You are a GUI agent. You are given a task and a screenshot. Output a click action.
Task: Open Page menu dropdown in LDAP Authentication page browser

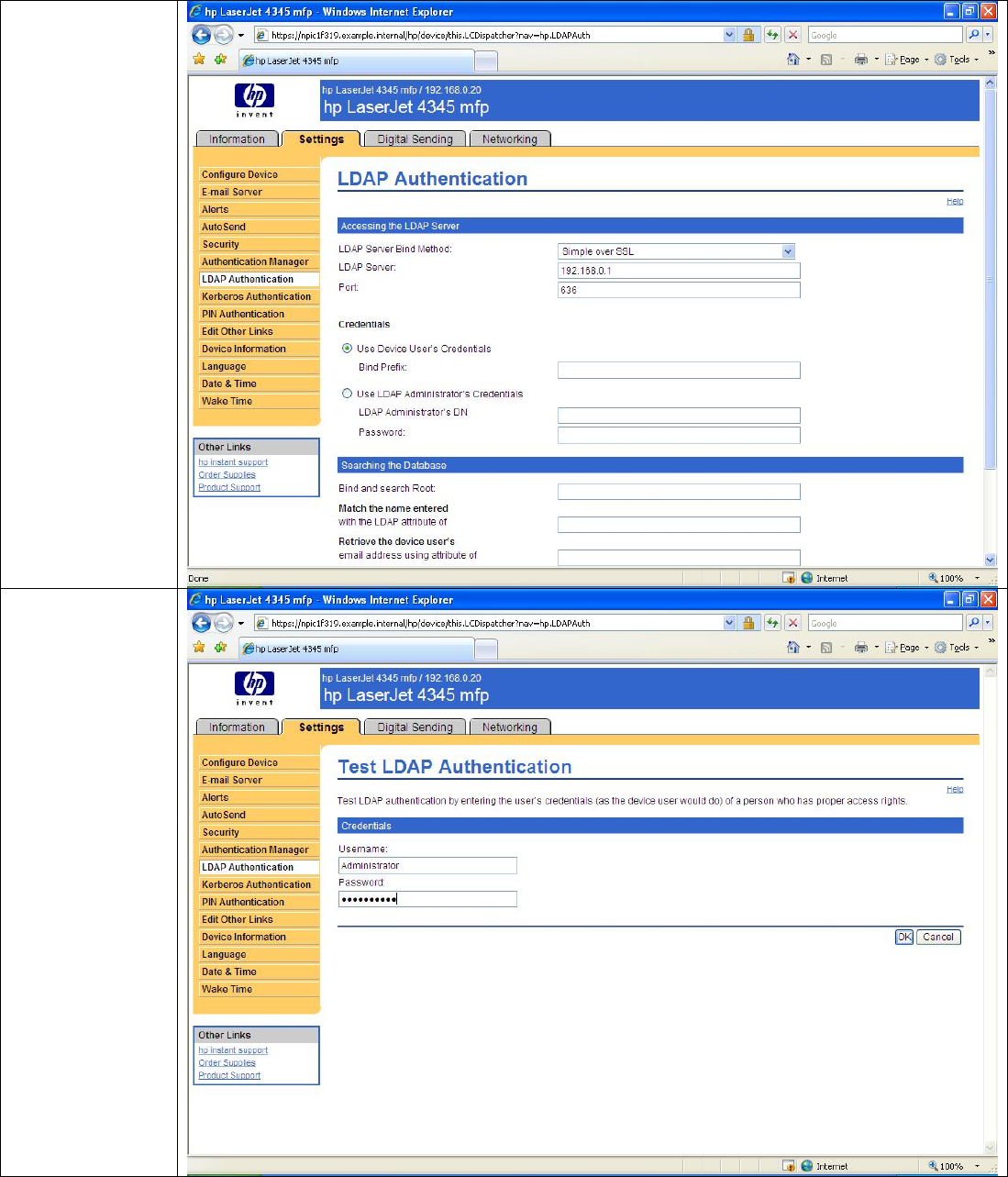click(x=907, y=60)
